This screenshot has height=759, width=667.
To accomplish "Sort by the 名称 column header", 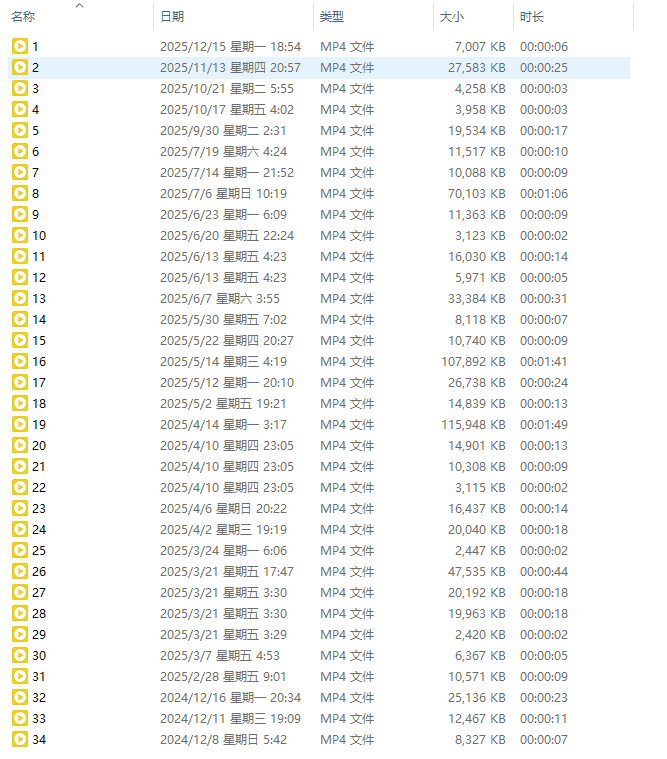I will [24, 17].
